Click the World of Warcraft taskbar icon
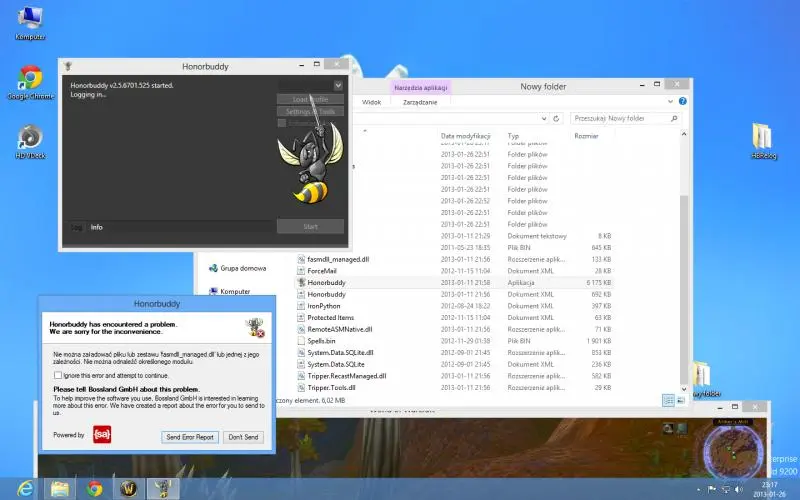Screen dimensions: 800x500 pyautogui.click(x=128, y=489)
